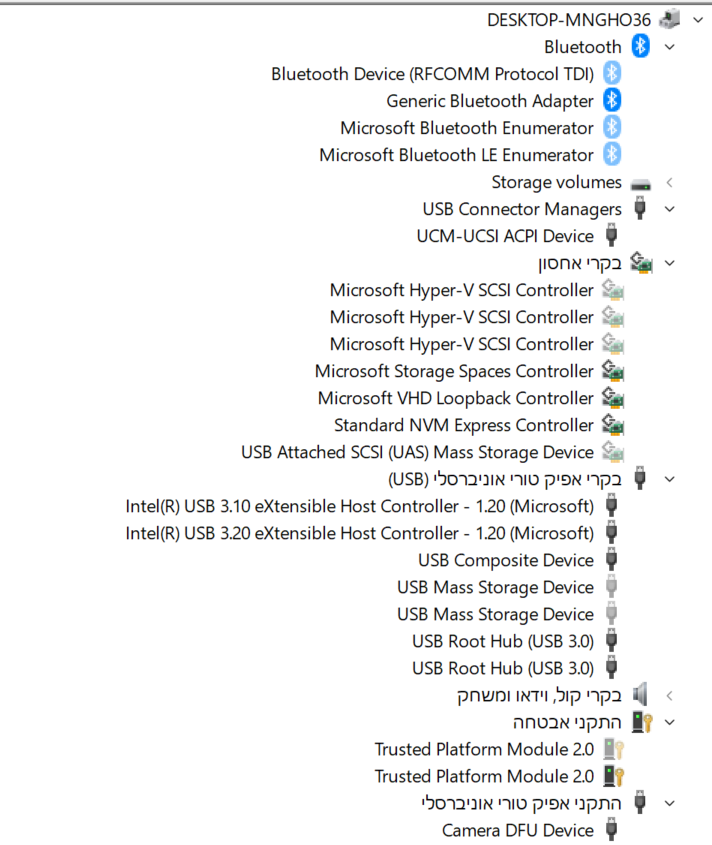
Task: Click the Camera DFU Device icon
Action: (612, 830)
